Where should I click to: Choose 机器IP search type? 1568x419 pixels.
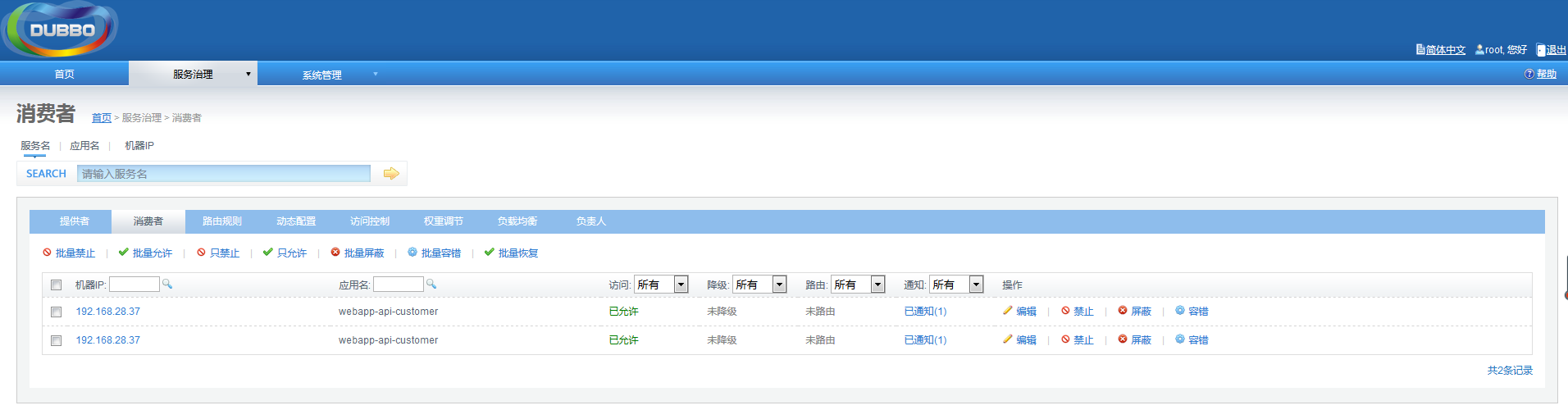pos(139,146)
